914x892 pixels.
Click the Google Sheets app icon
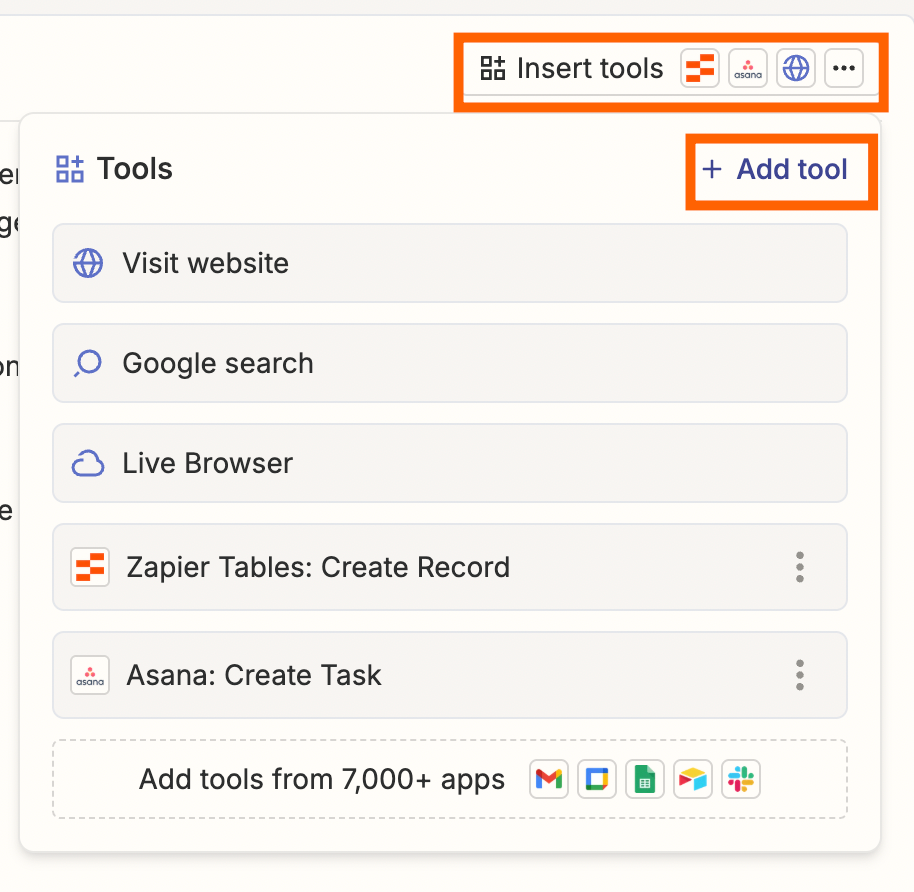[645, 779]
